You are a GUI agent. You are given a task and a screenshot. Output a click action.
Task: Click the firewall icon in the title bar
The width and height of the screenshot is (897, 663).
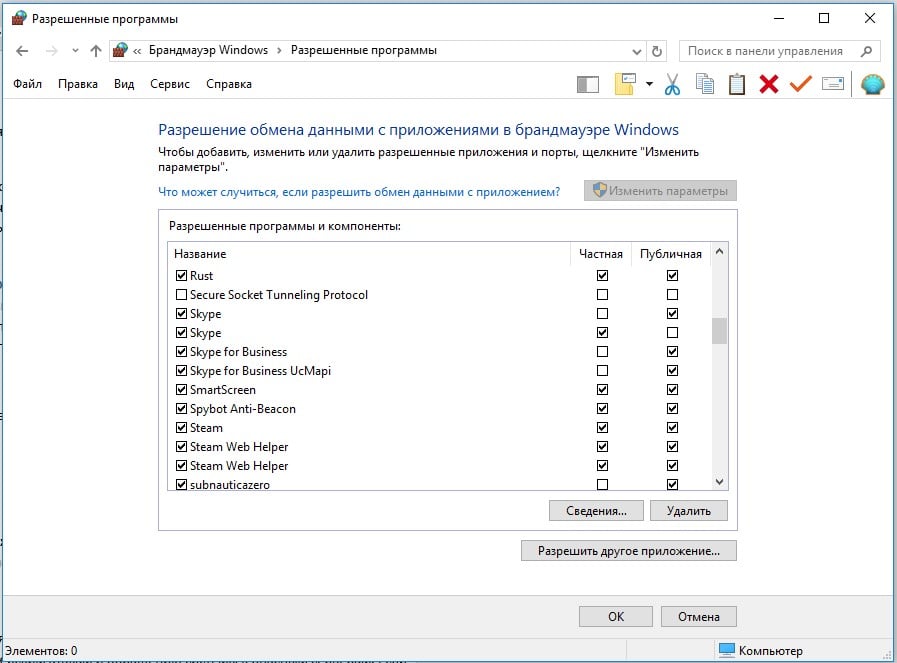click(19, 18)
